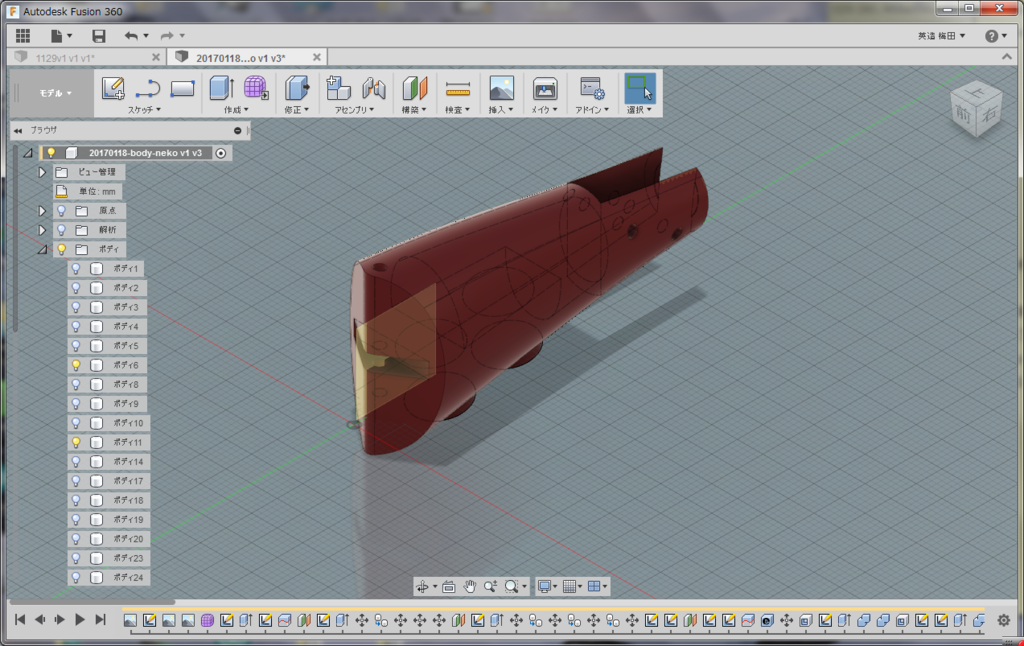Click the Joint assemble icon
Image resolution: width=1024 pixels, height=646 pixels.
pyautogui.click(x=374, y=88)
